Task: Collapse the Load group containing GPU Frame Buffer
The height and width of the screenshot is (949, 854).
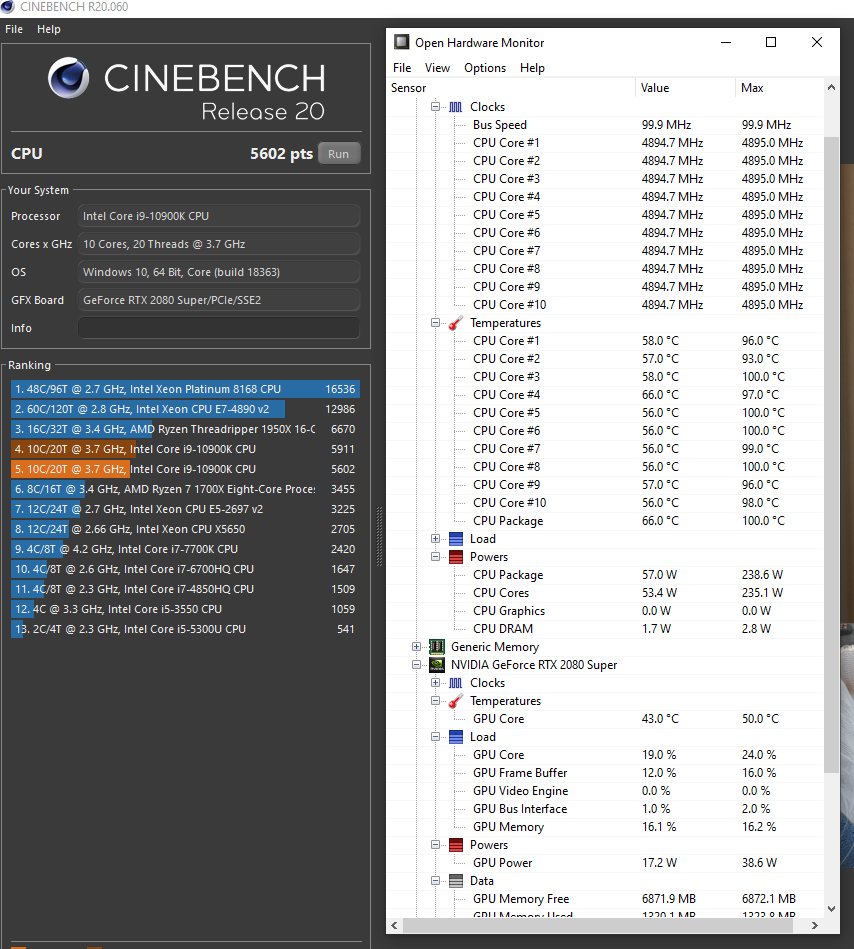Action: [435, 737]
